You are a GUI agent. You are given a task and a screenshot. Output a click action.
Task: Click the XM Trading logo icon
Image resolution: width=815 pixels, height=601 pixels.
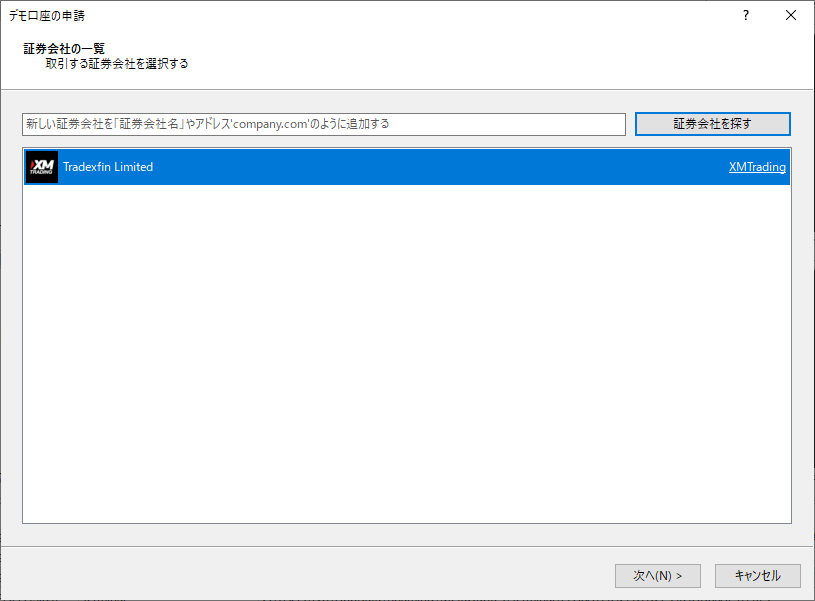(x=42, y=167)
